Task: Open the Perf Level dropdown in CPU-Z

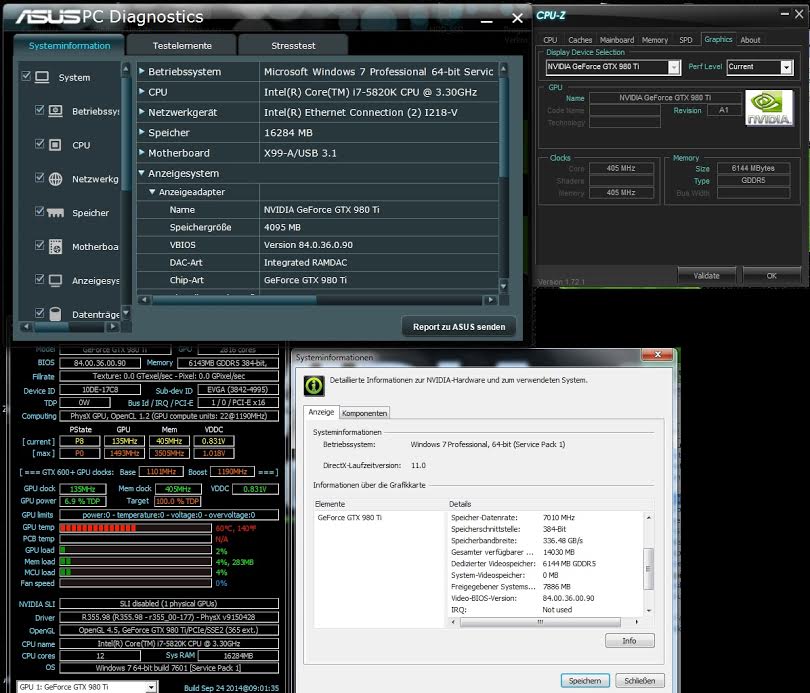Action: 786,67
